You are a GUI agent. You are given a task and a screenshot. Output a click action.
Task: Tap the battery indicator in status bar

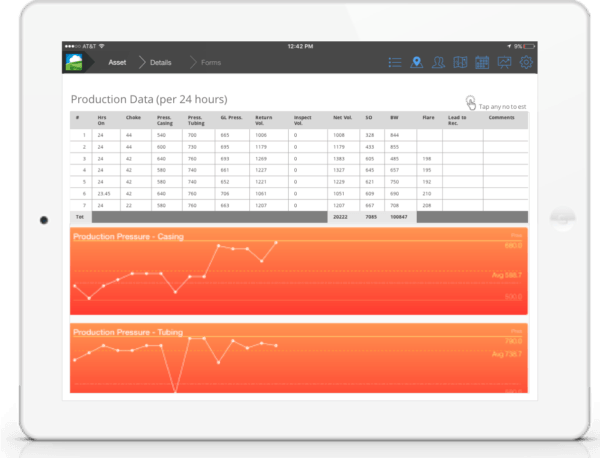529,46
